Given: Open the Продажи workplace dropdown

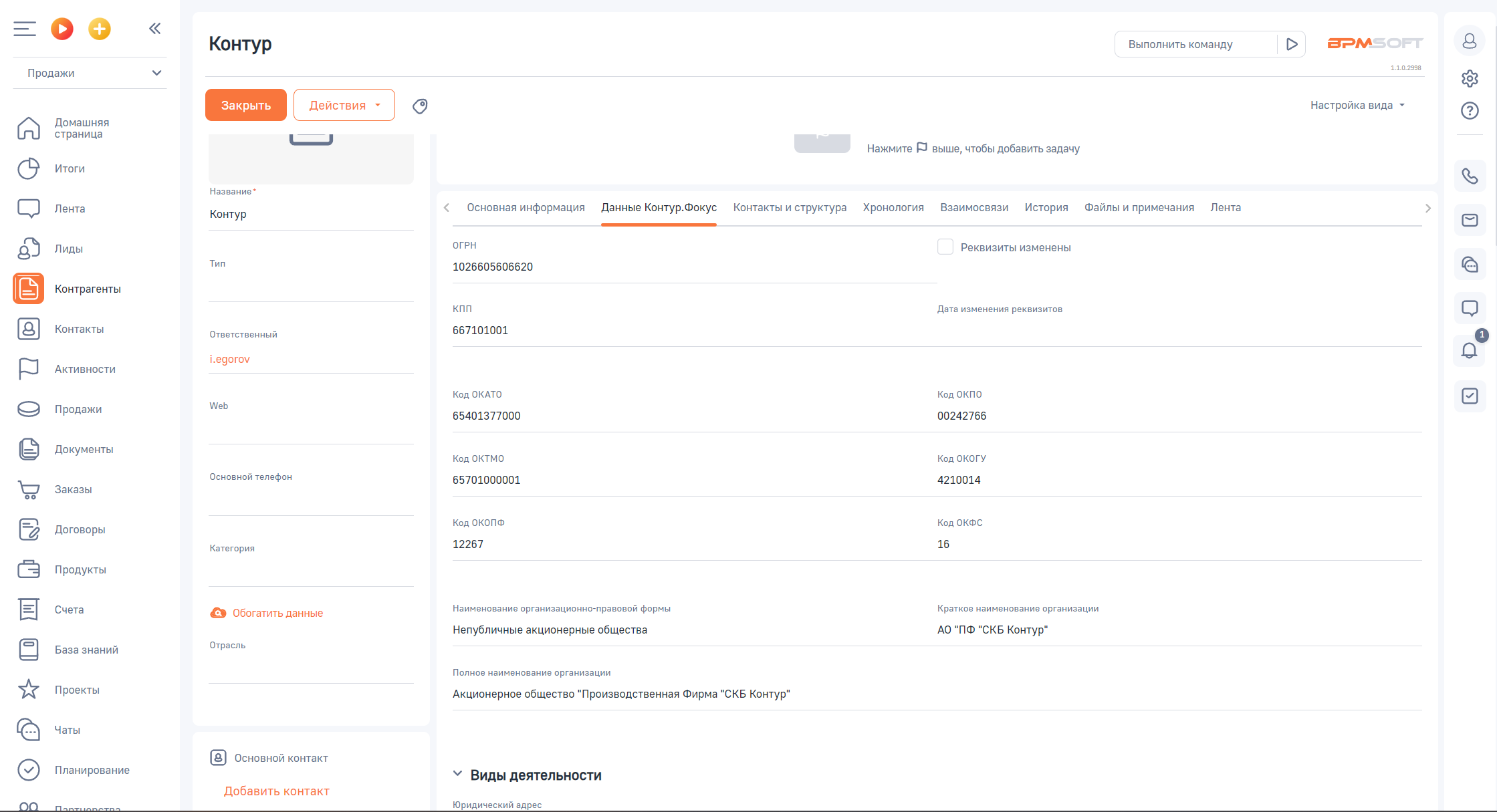Looking at the screenshot, I should tap(90, 73).
